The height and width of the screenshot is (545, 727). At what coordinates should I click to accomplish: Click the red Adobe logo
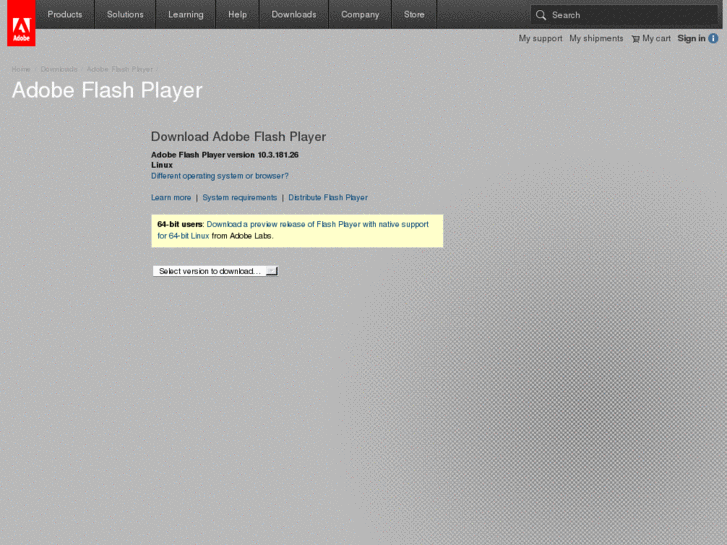pos(21,23)
